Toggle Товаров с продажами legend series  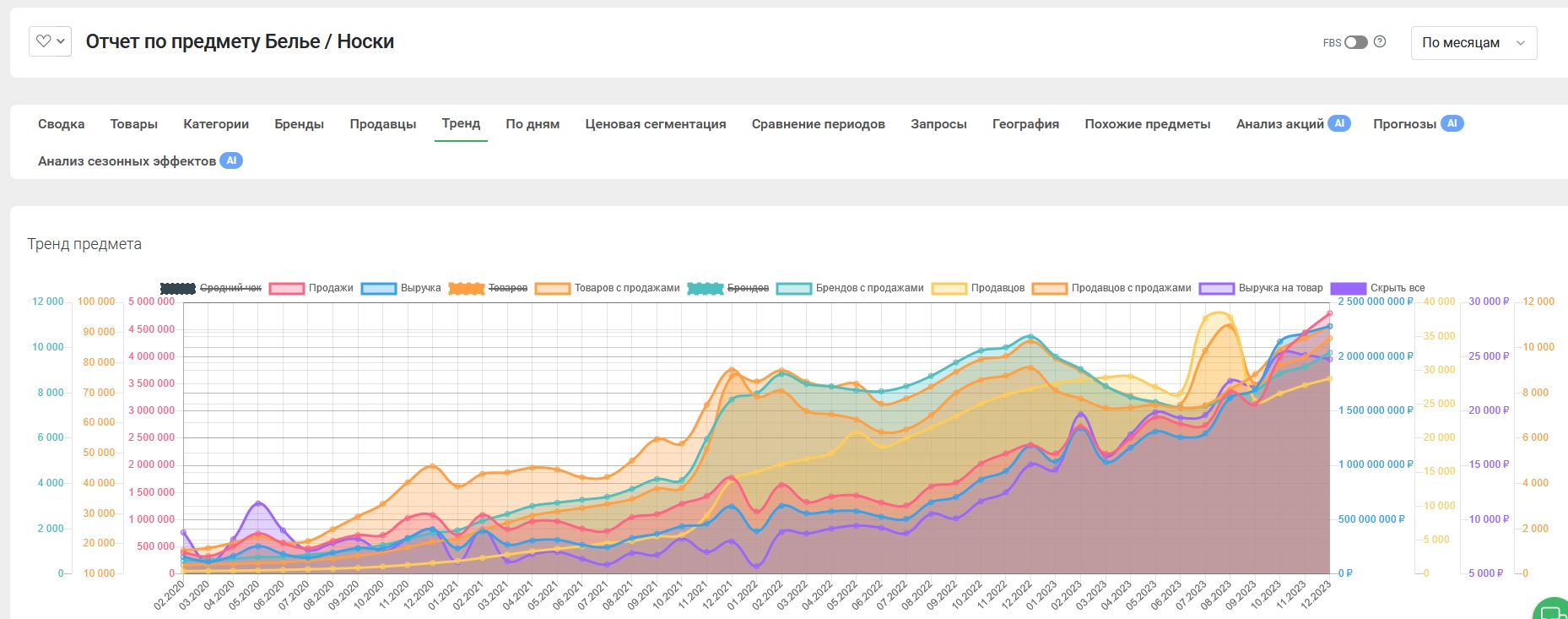[x=608, y=288]
